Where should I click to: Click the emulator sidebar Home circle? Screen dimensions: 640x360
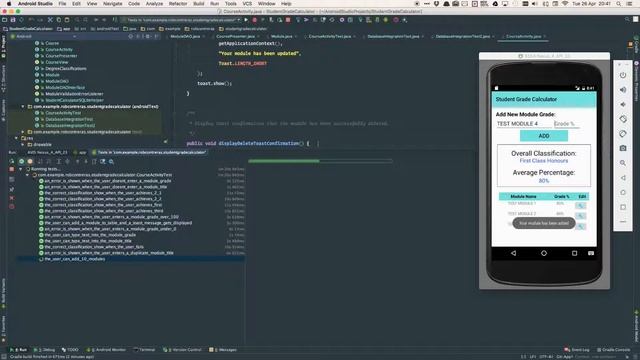[x=623, y=192]
